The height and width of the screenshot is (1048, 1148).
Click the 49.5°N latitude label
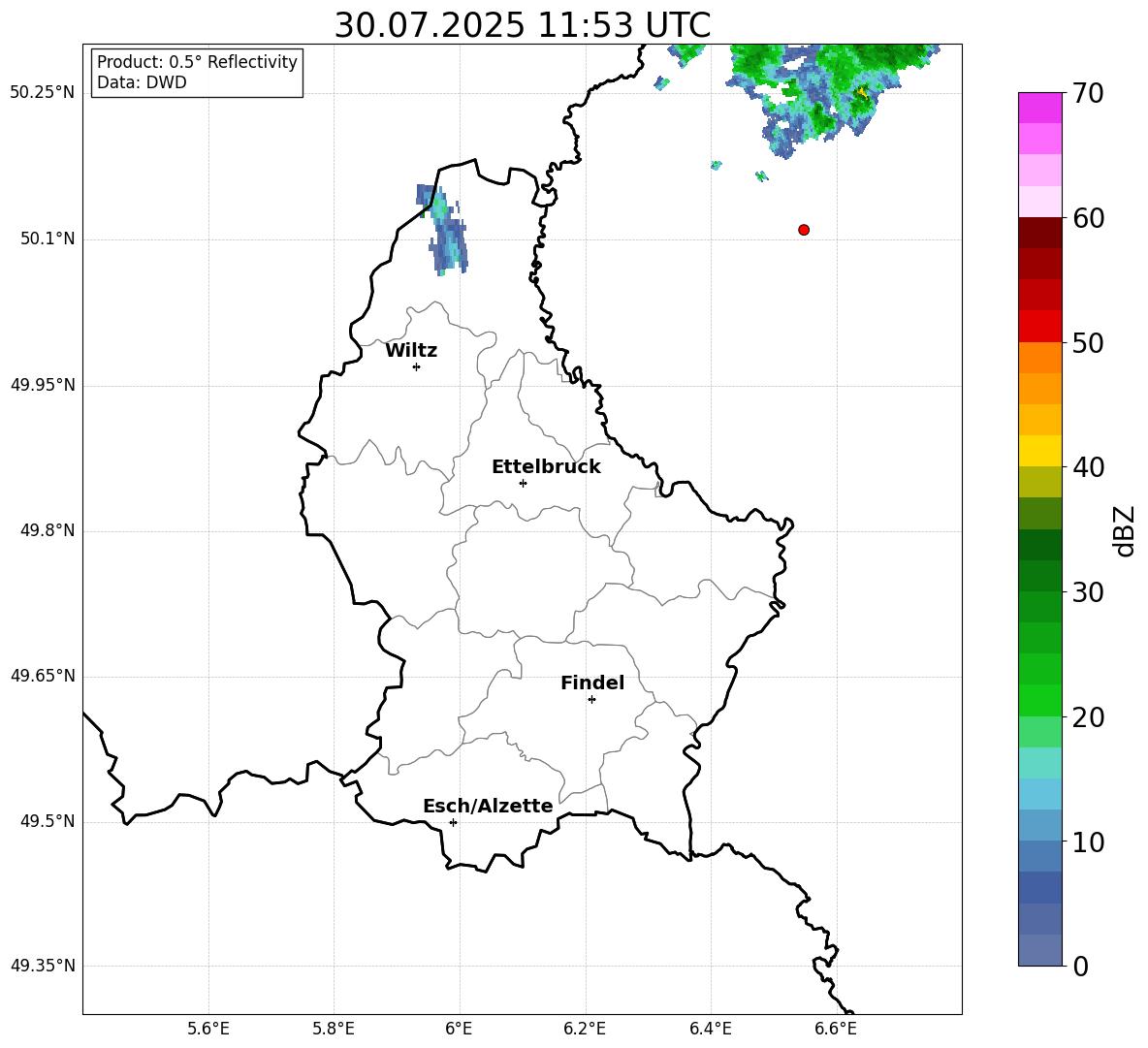tap(48, 821)
